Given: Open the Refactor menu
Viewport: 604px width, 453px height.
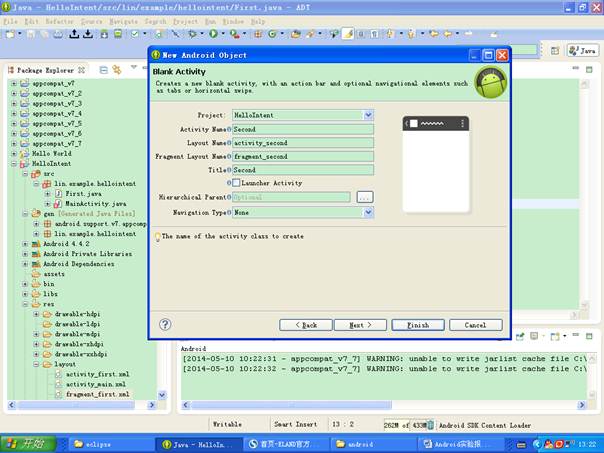Looking at the screenshot, I should (x=61, y=21).
